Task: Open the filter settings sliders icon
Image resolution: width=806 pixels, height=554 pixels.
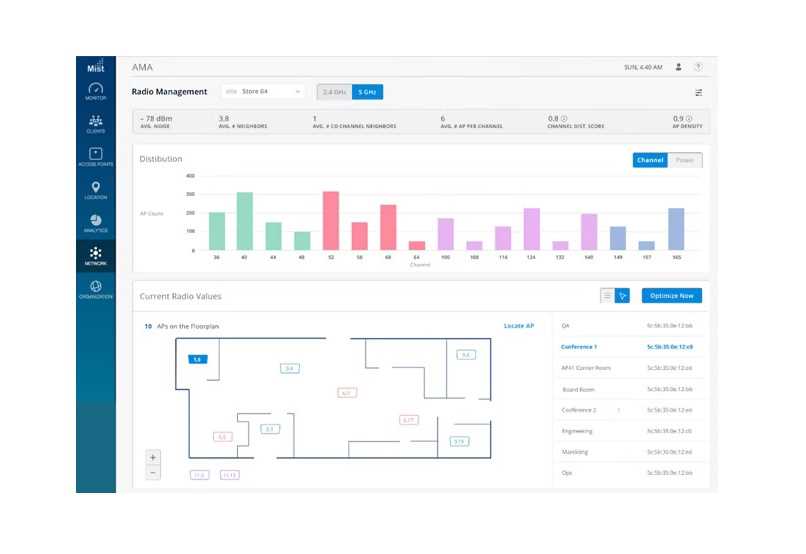Action: [699, 92]
